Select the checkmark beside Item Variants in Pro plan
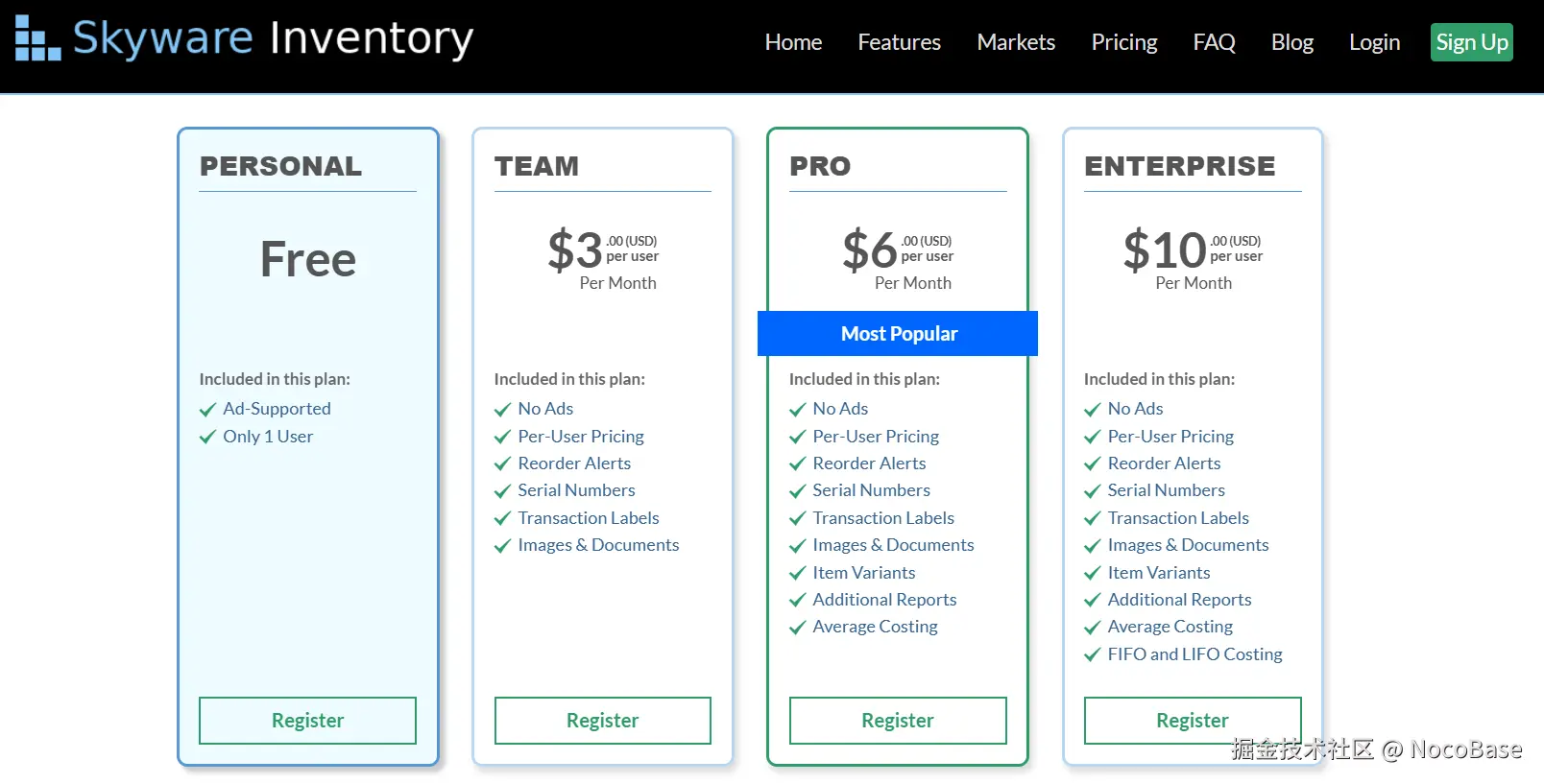Screen dimensions: 1544x784 [797, 573]
